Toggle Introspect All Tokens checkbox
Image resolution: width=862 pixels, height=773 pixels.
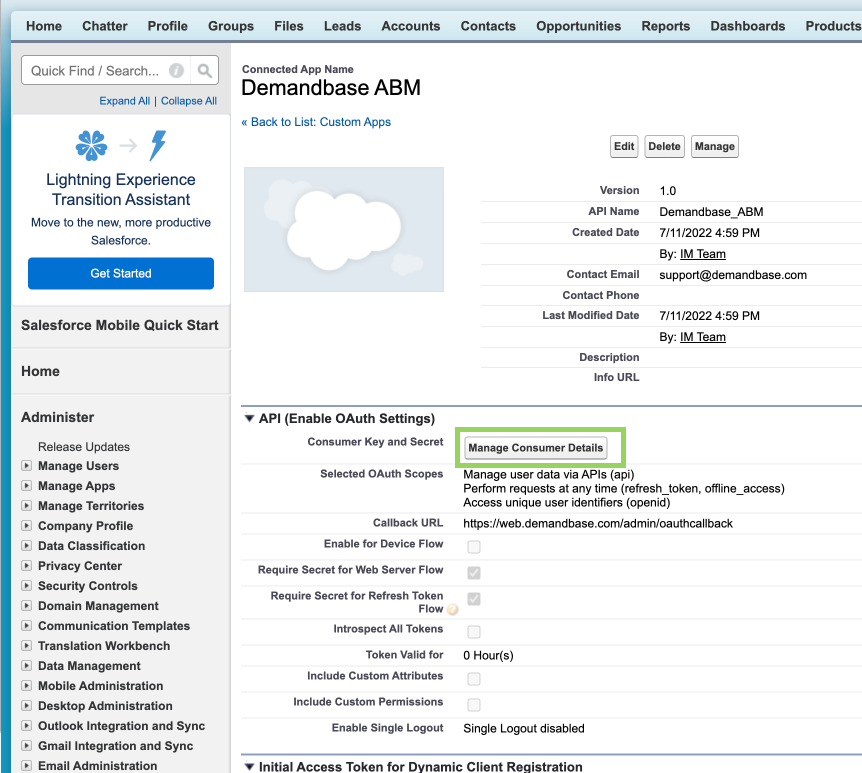pos(474,632)
